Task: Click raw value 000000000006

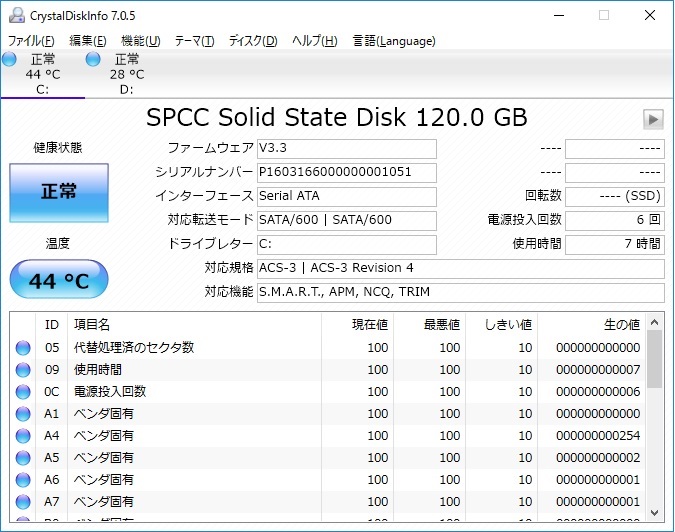Action: click(598, 392)
